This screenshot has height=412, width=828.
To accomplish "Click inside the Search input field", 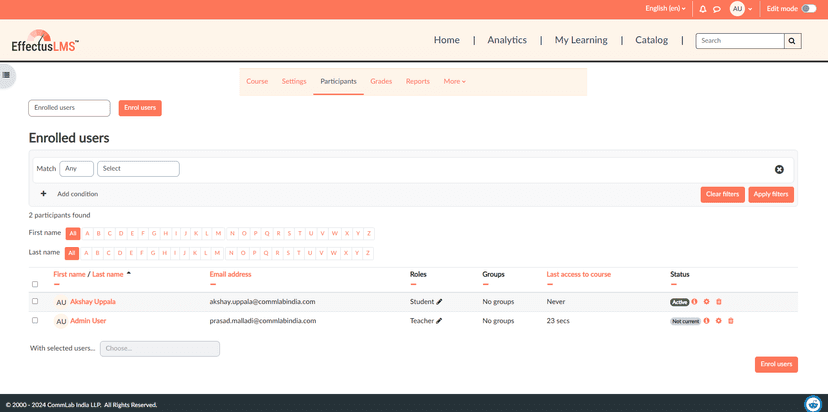I will [740, 41].
